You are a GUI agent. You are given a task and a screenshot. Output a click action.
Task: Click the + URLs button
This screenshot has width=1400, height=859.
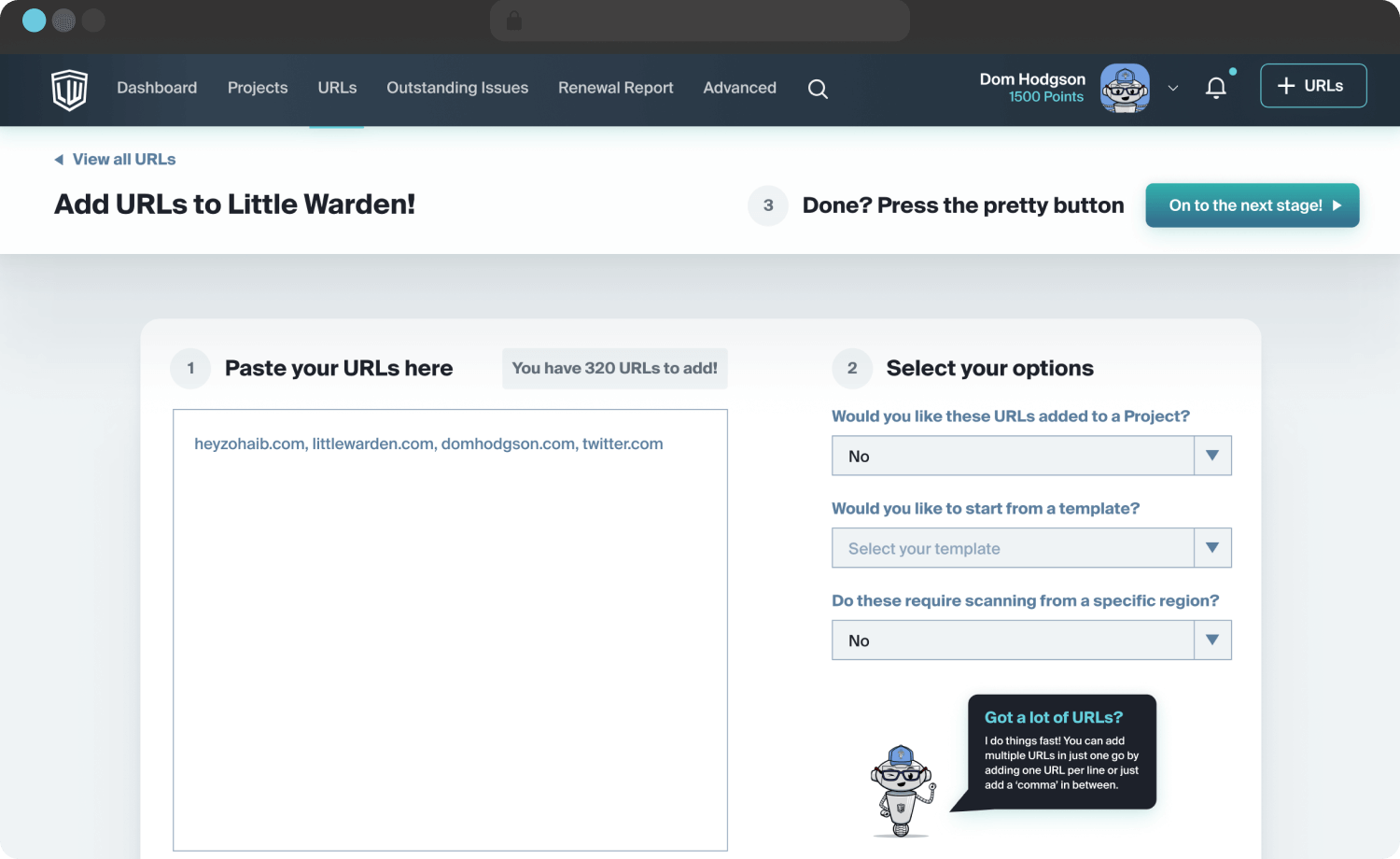coord(1313,86)
